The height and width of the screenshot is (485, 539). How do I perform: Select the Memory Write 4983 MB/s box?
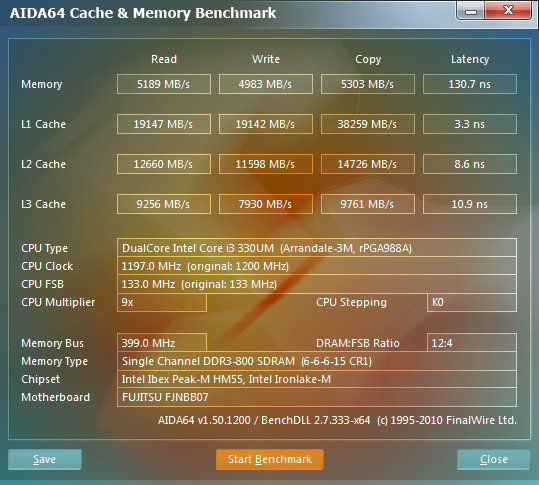pyautogui.click(x=266, y=84)
